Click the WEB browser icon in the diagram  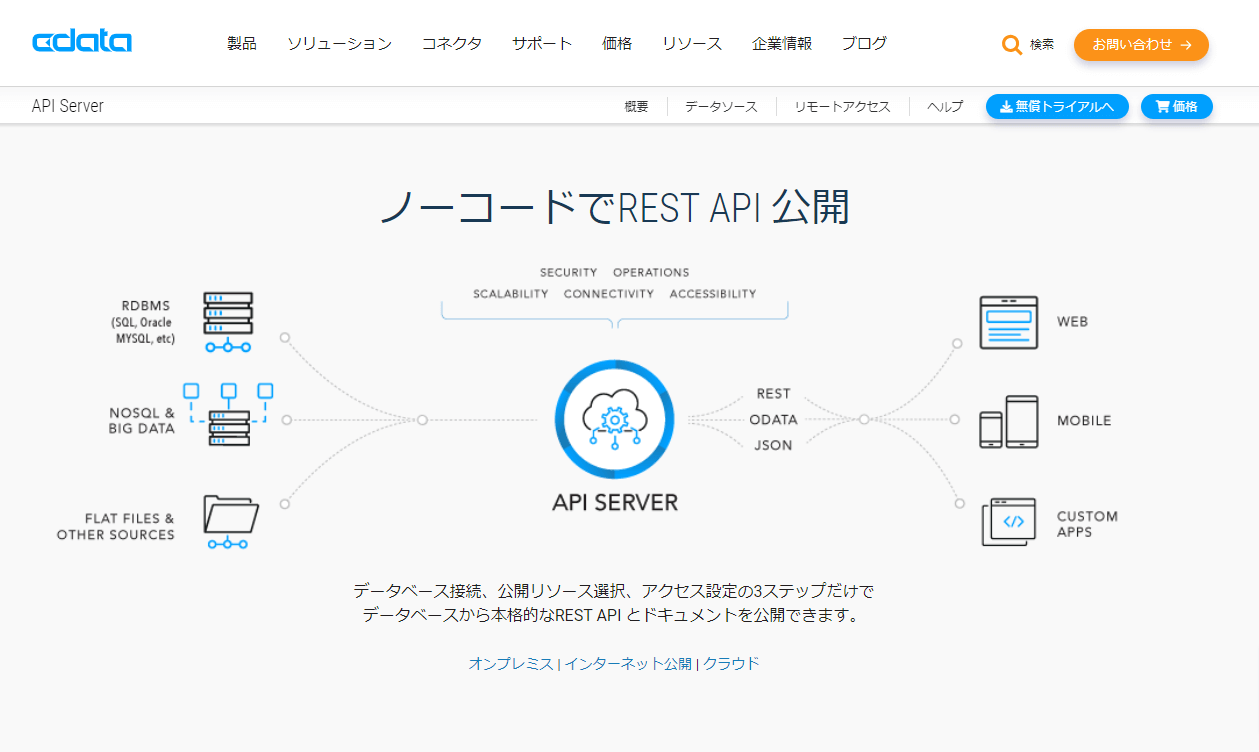pos(1009,320)
